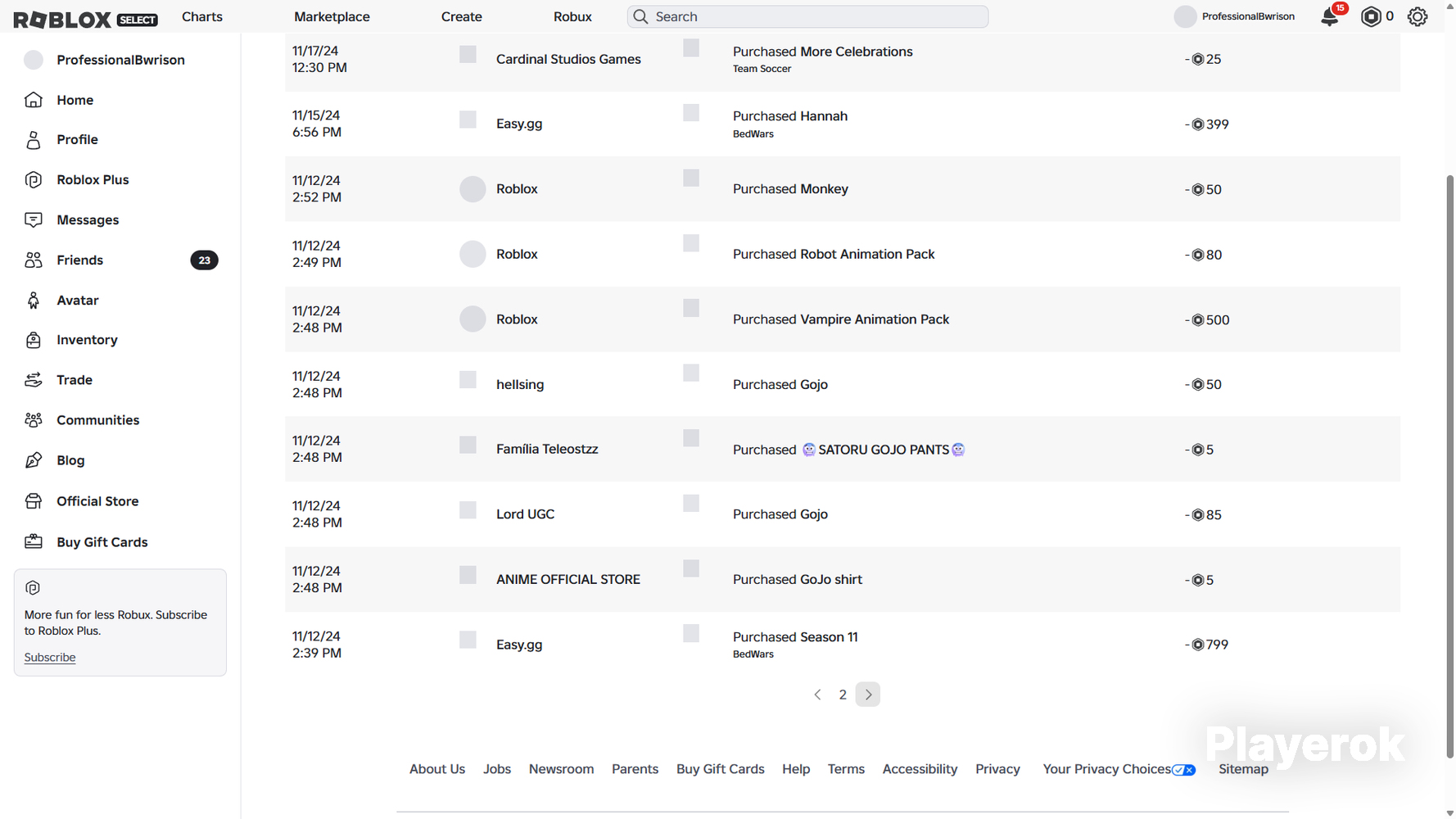Click the Communities group icon

pos(34,420)
